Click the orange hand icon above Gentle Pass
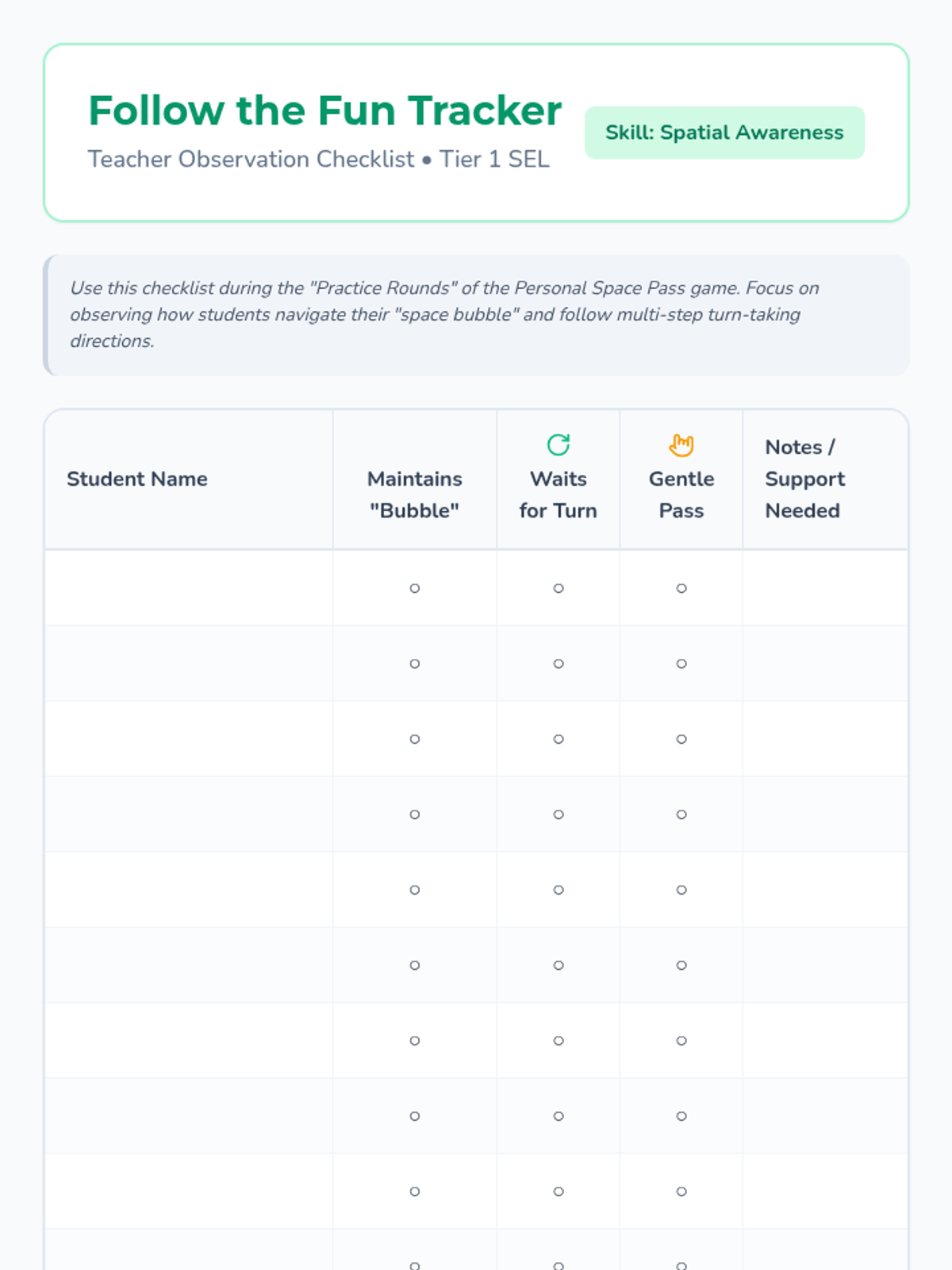 pos(681,444)
